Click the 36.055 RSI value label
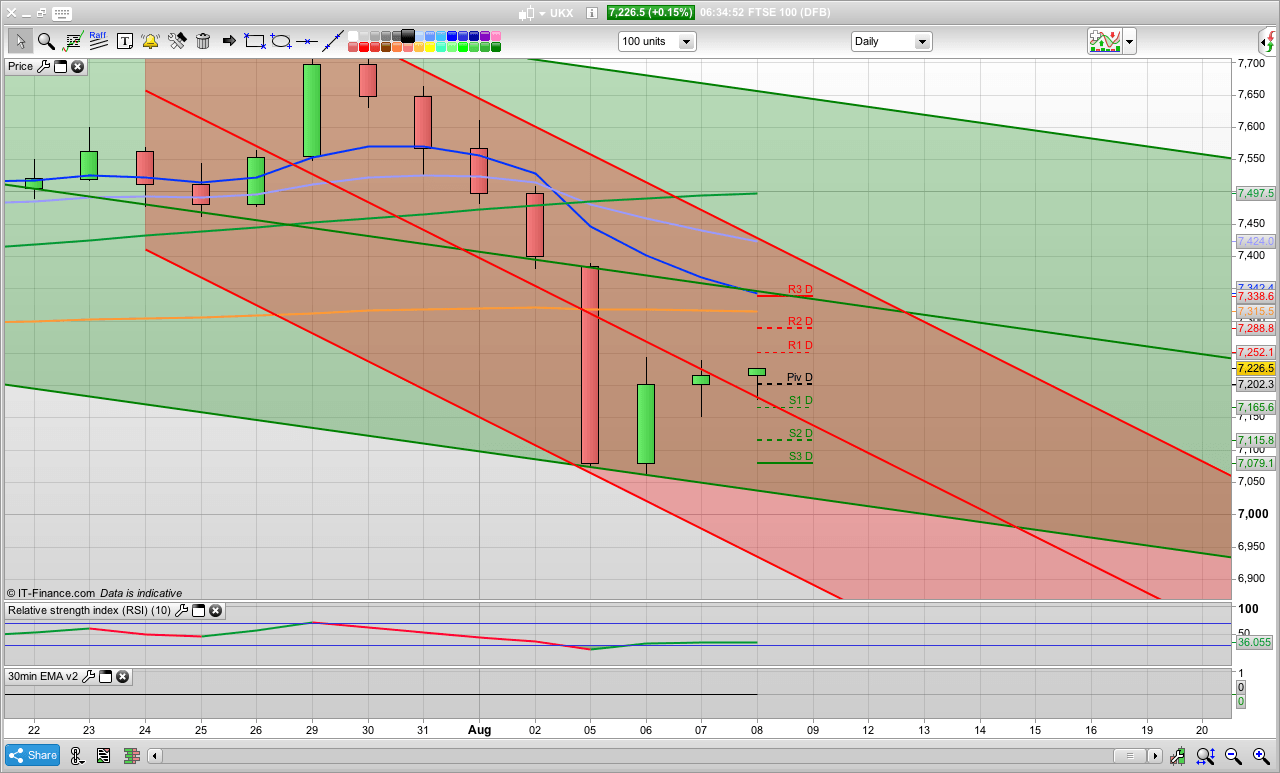1280x773 pixels. point(1254,643)
